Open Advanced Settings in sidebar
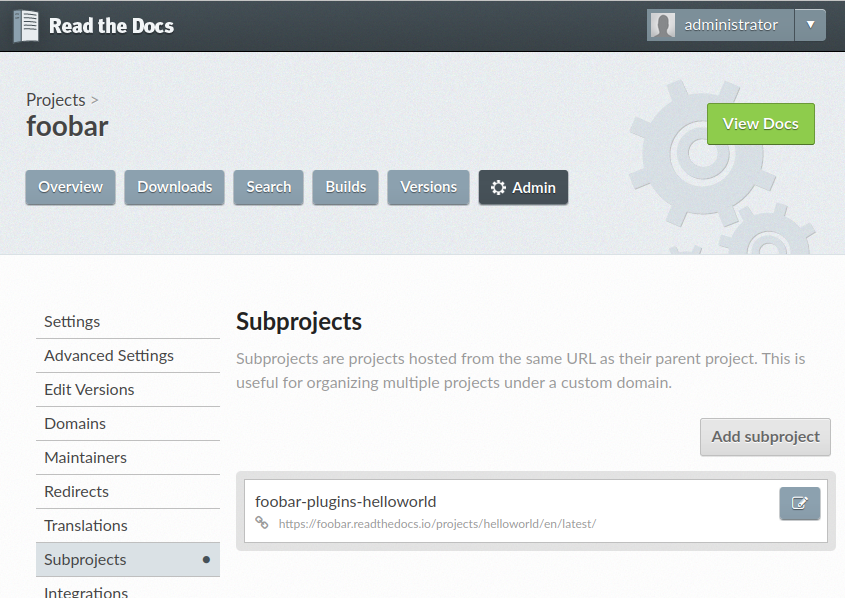The image size is (845, 598). pos(128,356)
